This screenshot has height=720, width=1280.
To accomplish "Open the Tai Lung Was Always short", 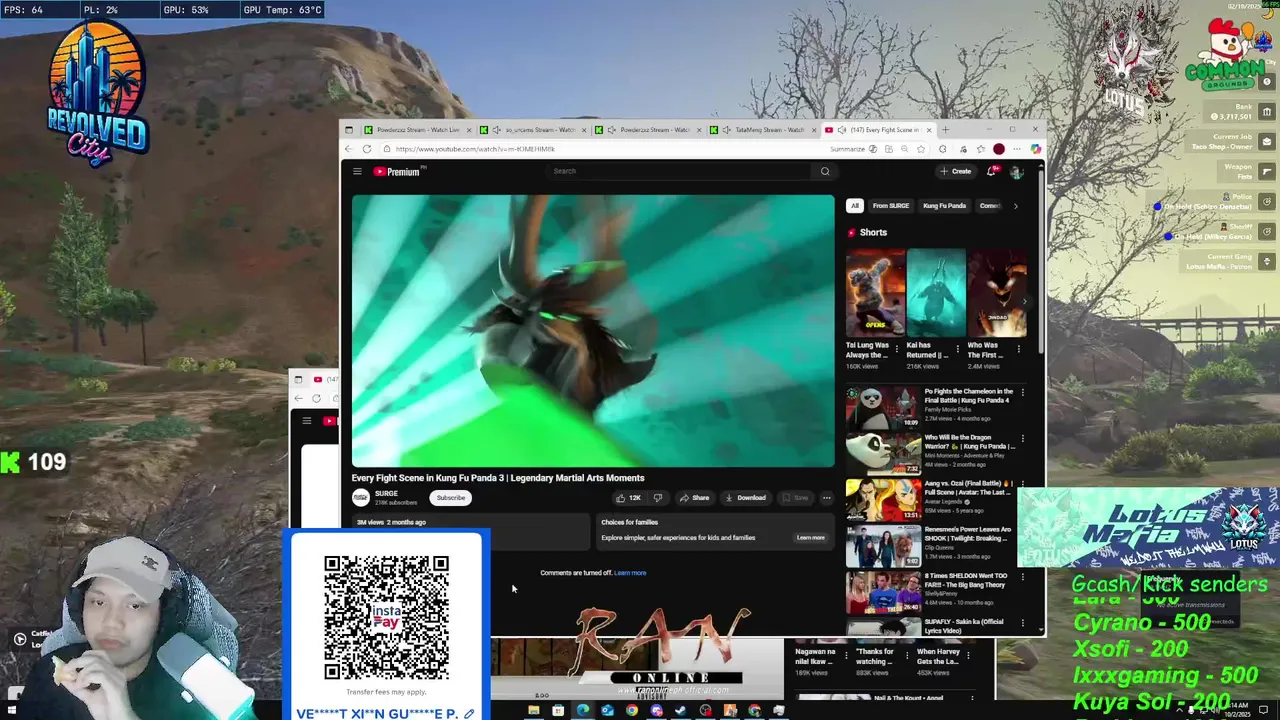I will (875, 293).
